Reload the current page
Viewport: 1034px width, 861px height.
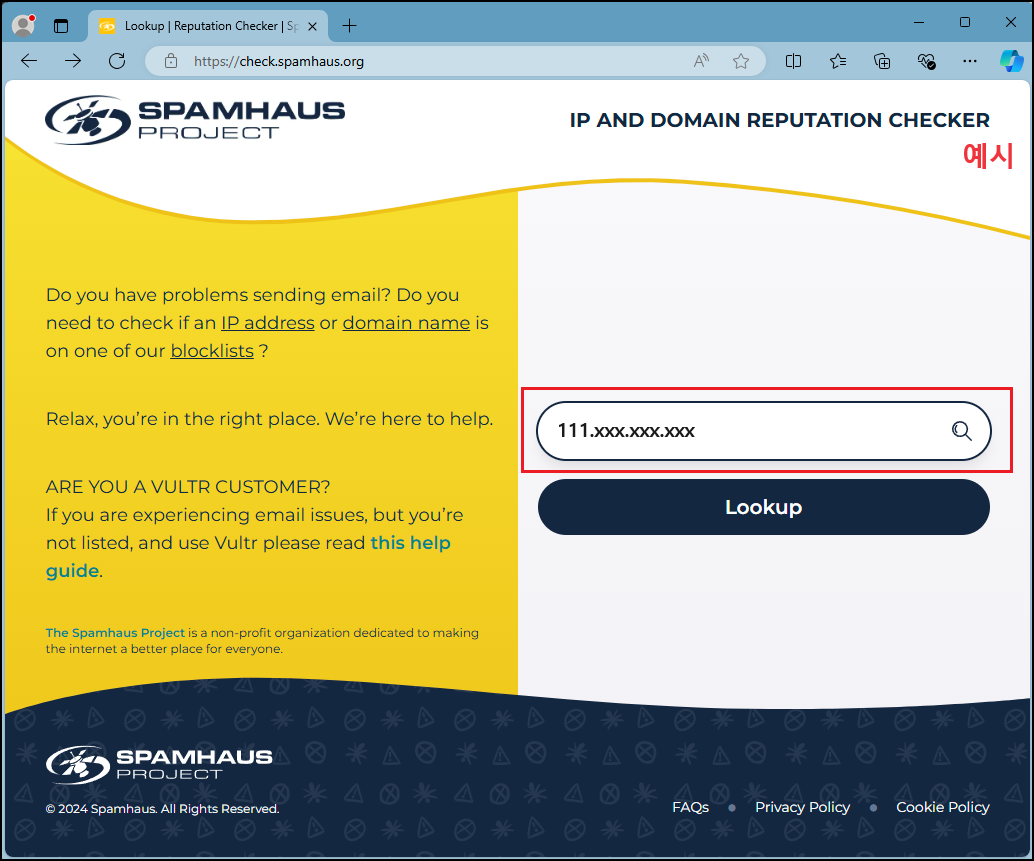[117, 61]
